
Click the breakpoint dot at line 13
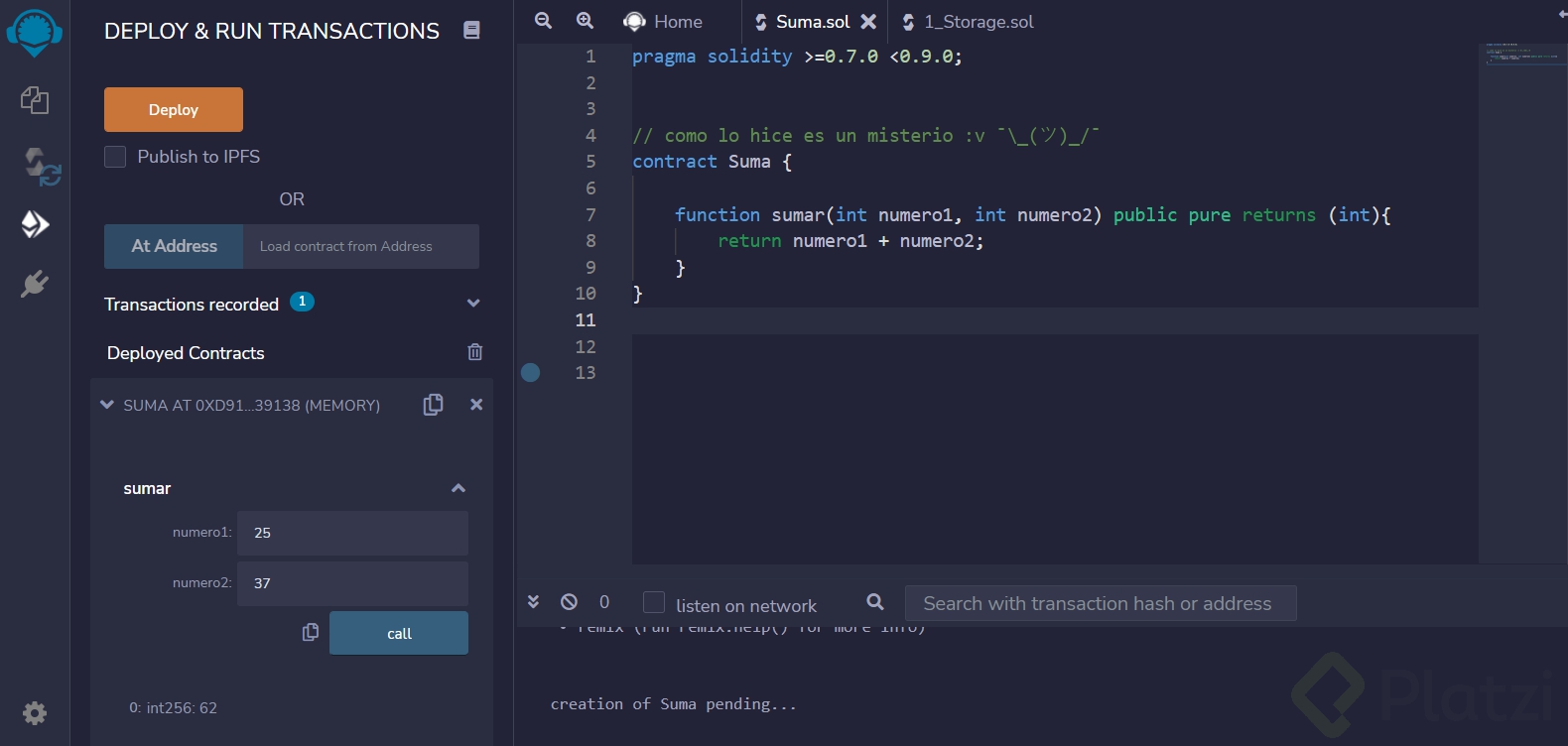(531, 372)
